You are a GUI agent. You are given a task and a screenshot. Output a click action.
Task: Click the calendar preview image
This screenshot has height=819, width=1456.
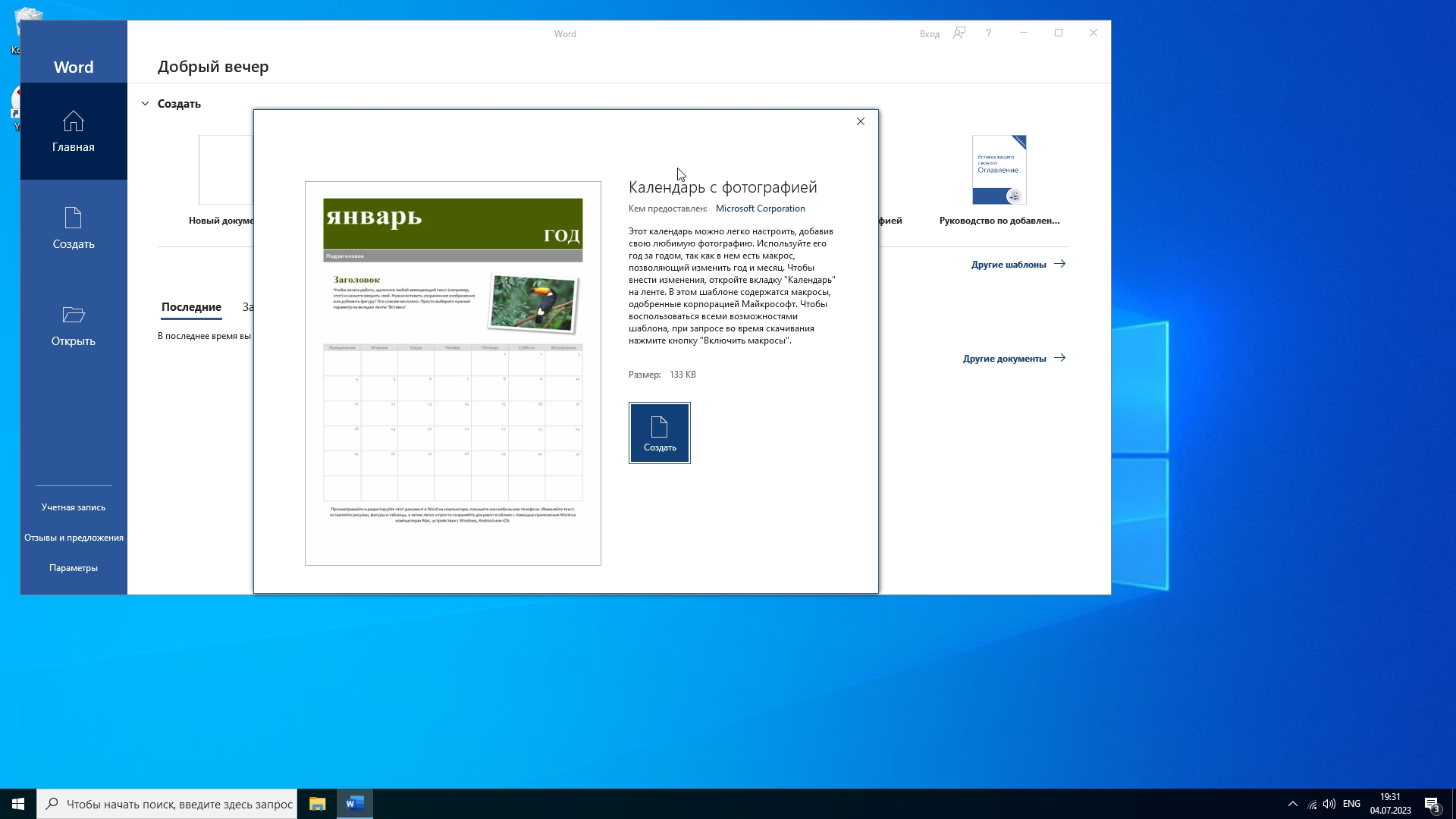click(453, 373)
